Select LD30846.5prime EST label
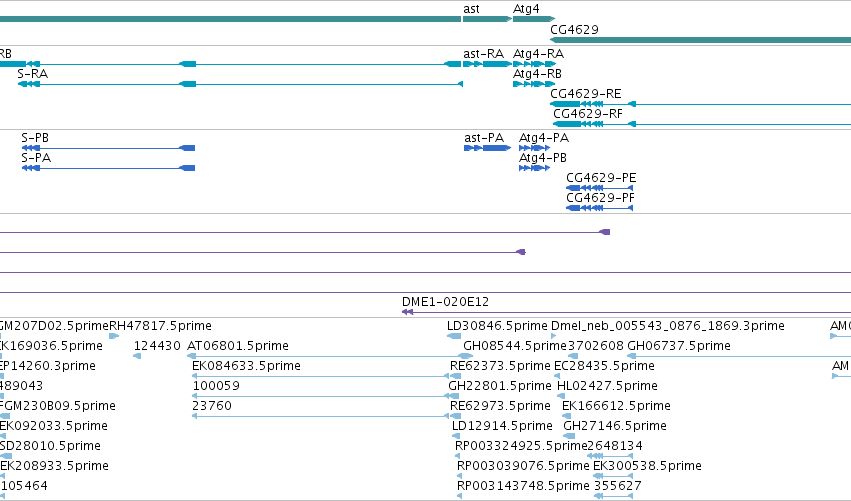Viewport: 851px width, 501px height. click(x=497, y=326)
